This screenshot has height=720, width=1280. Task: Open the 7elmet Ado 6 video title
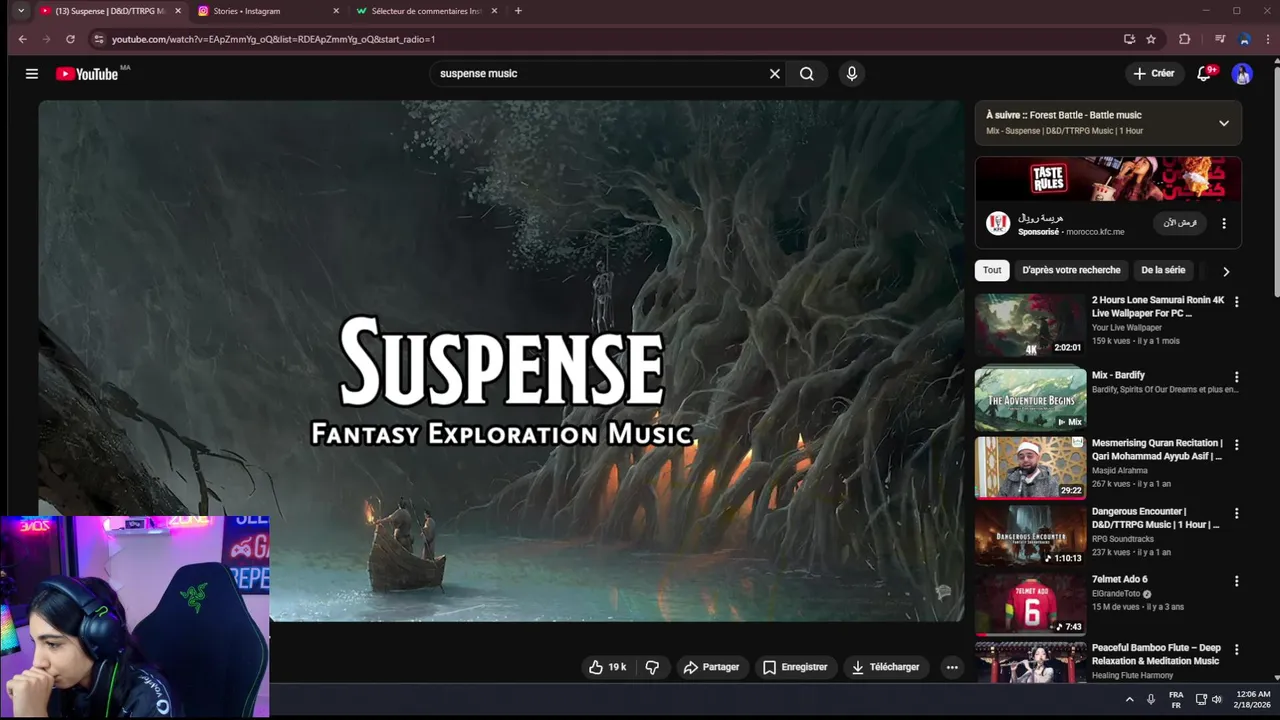click(1120, 579)
